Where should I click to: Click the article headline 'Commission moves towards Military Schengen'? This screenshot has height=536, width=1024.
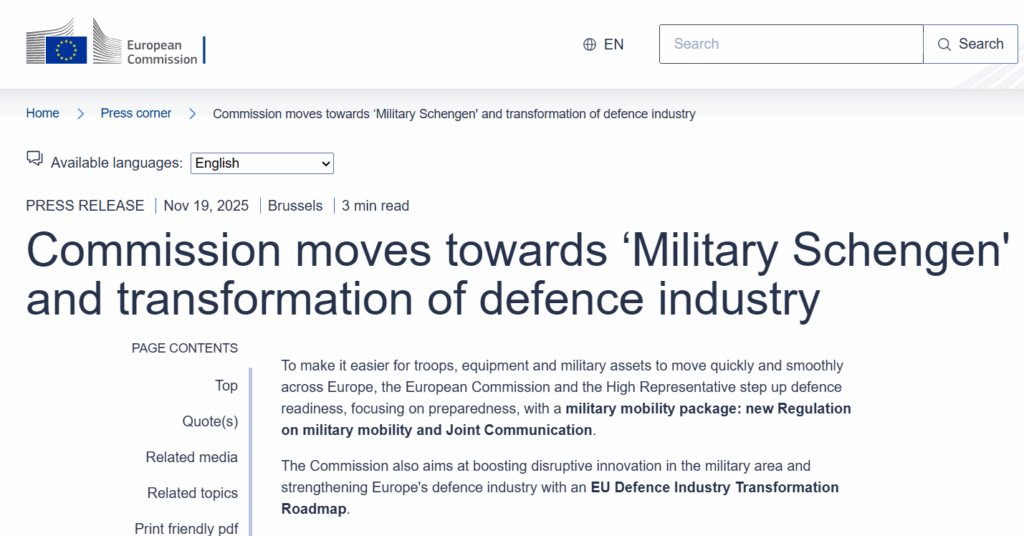click(x=518, y=275)
